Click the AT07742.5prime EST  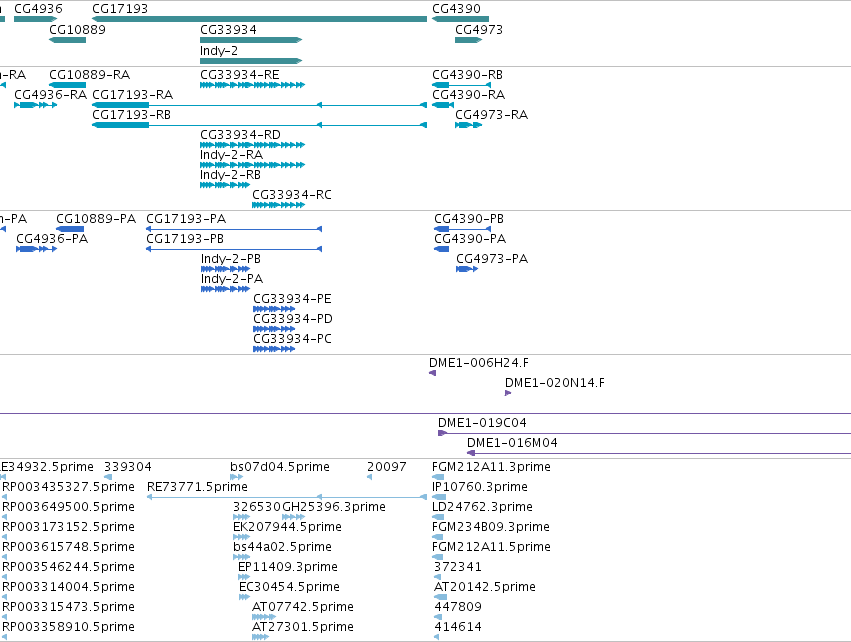(264, 618)
